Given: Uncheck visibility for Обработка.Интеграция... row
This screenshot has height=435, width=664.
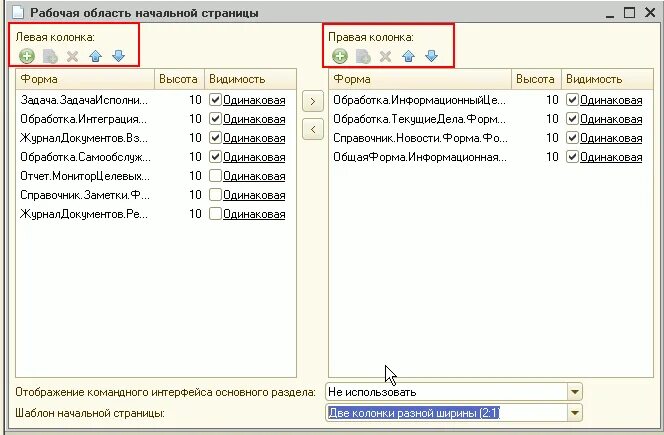Looking at the screenshot, I should click(x=215, y=119).
